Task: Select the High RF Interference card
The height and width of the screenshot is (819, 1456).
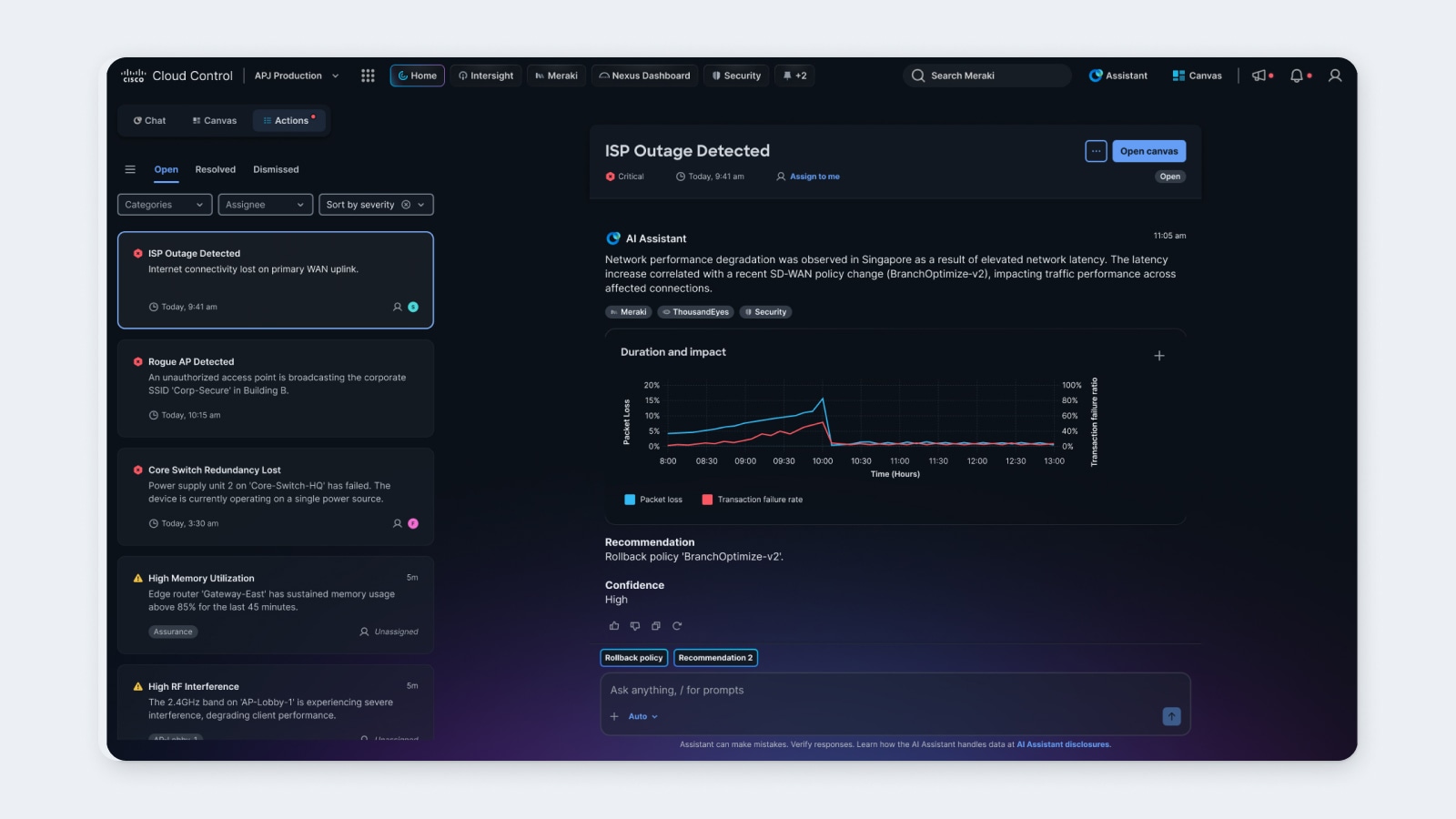Action: [x=276, y=703]
